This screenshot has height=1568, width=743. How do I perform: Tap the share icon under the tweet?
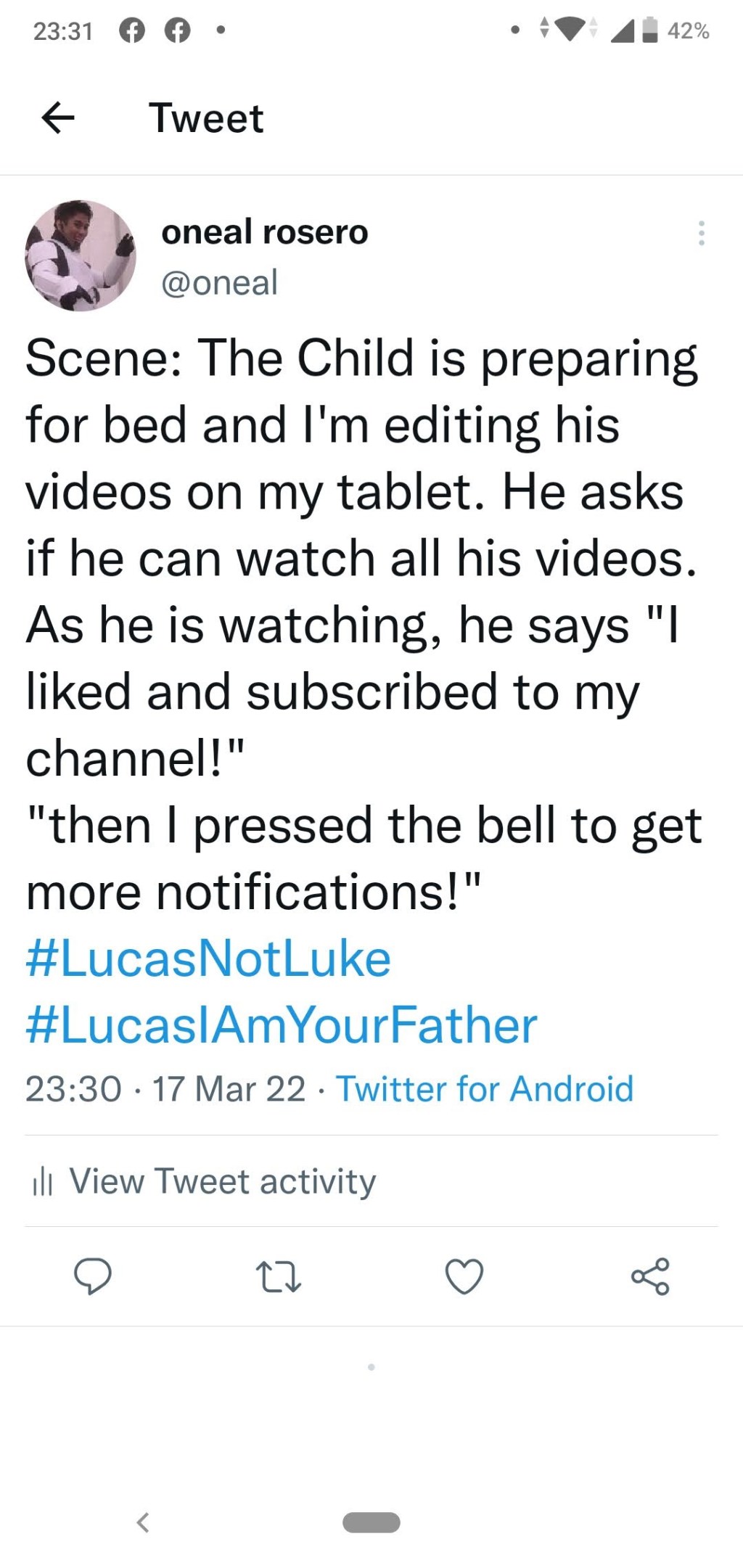coord(650,1276)
